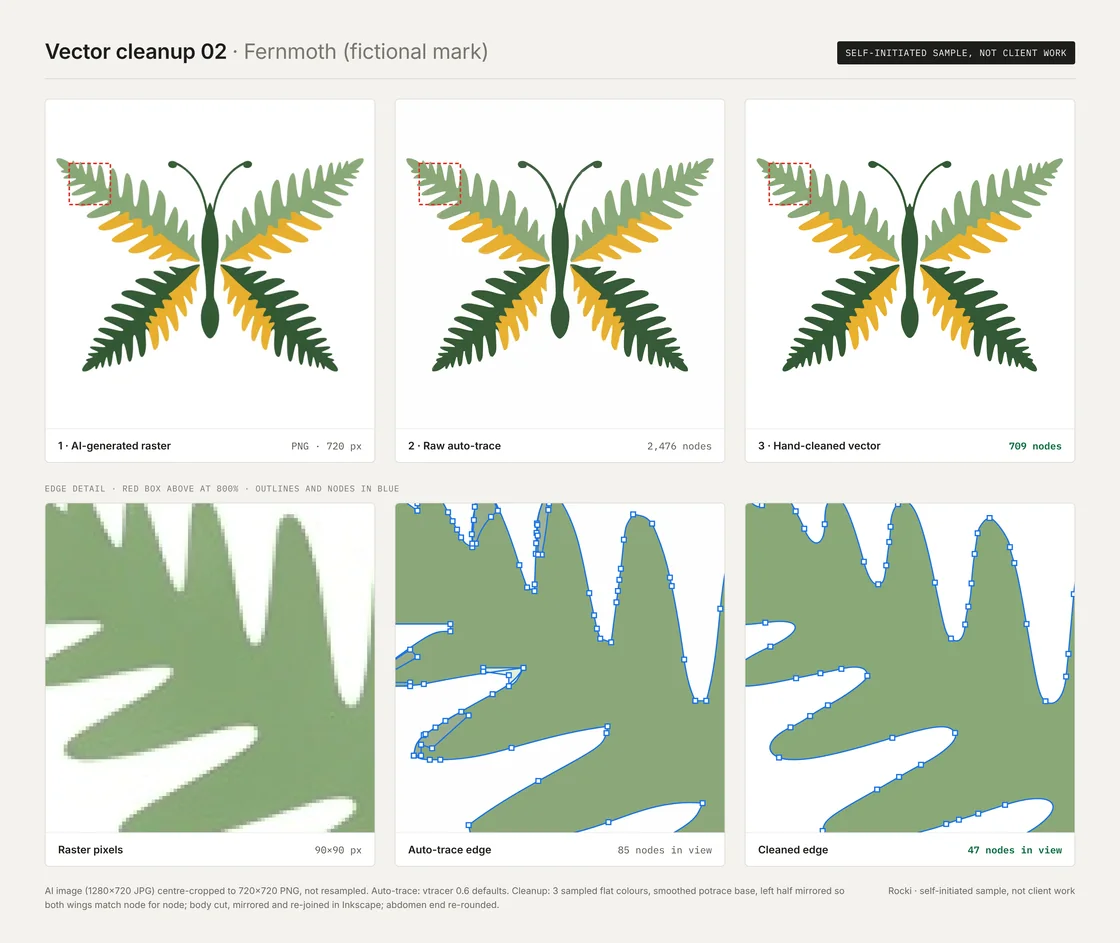
Task: Click the 'Rocki · self-initiated sample' footer credit
Action: pyautogui.click(x=981, y=891)
